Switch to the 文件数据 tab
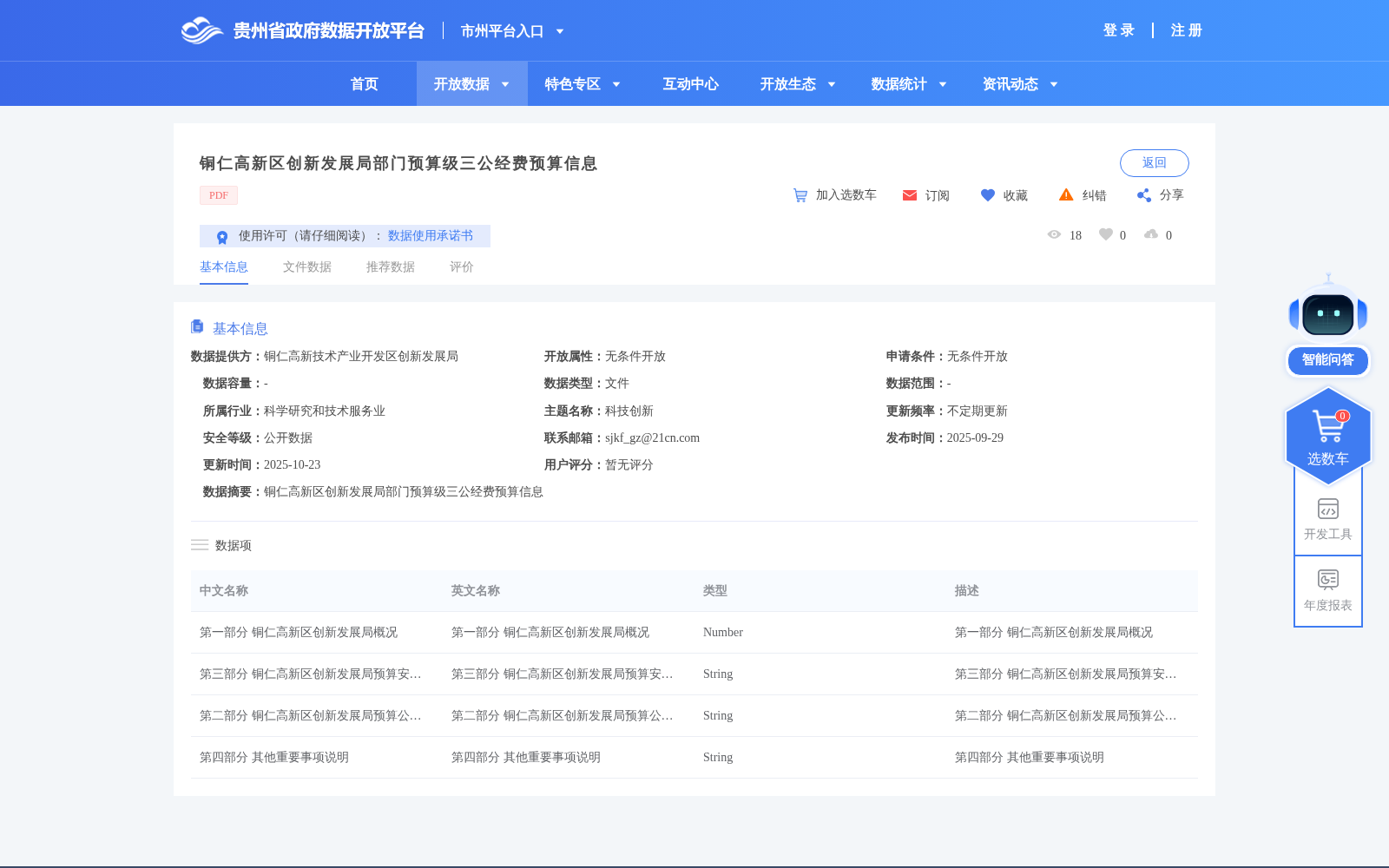1389x868 pixels. tap(307, 267)
